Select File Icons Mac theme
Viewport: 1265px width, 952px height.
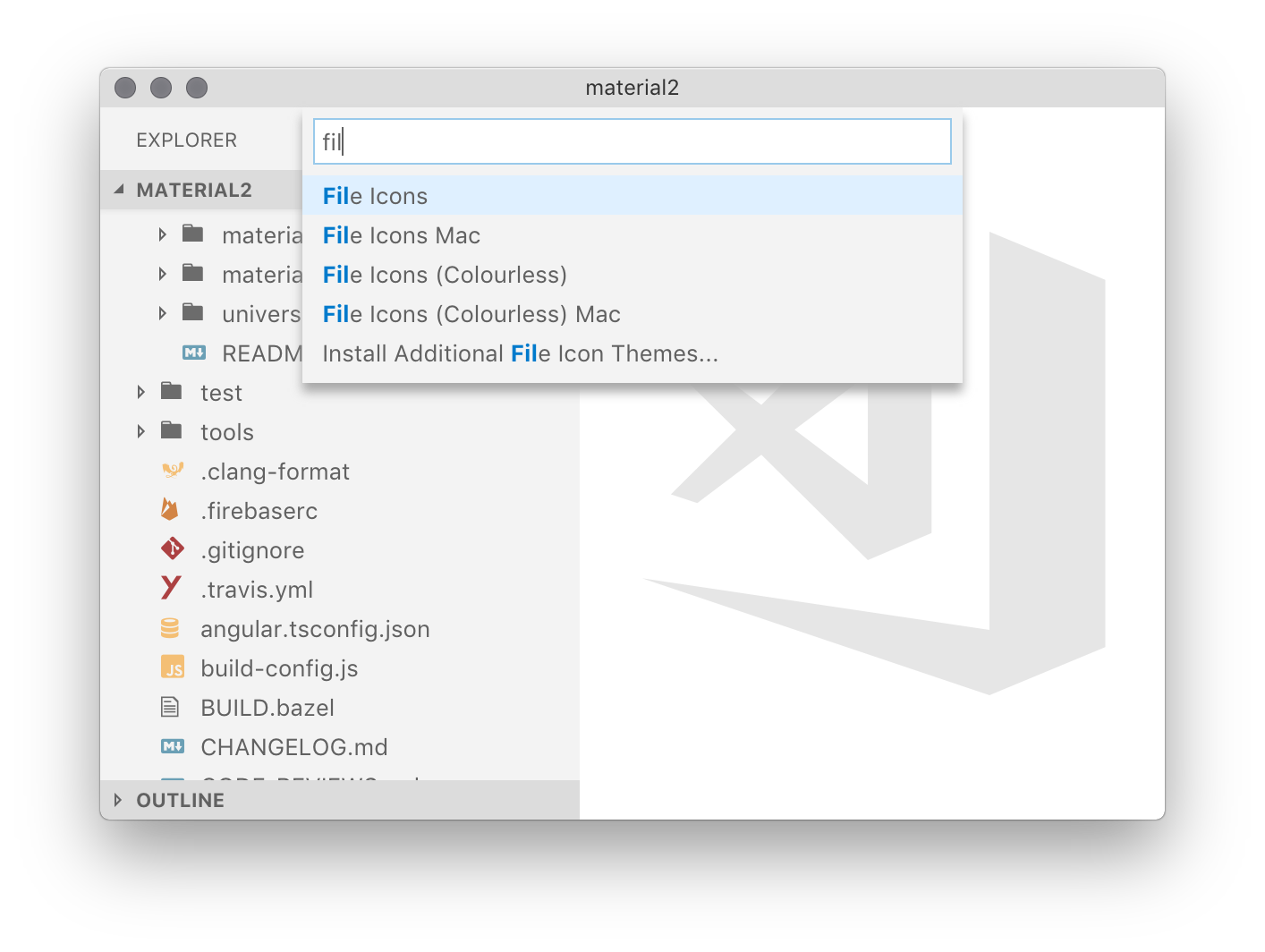401,234
